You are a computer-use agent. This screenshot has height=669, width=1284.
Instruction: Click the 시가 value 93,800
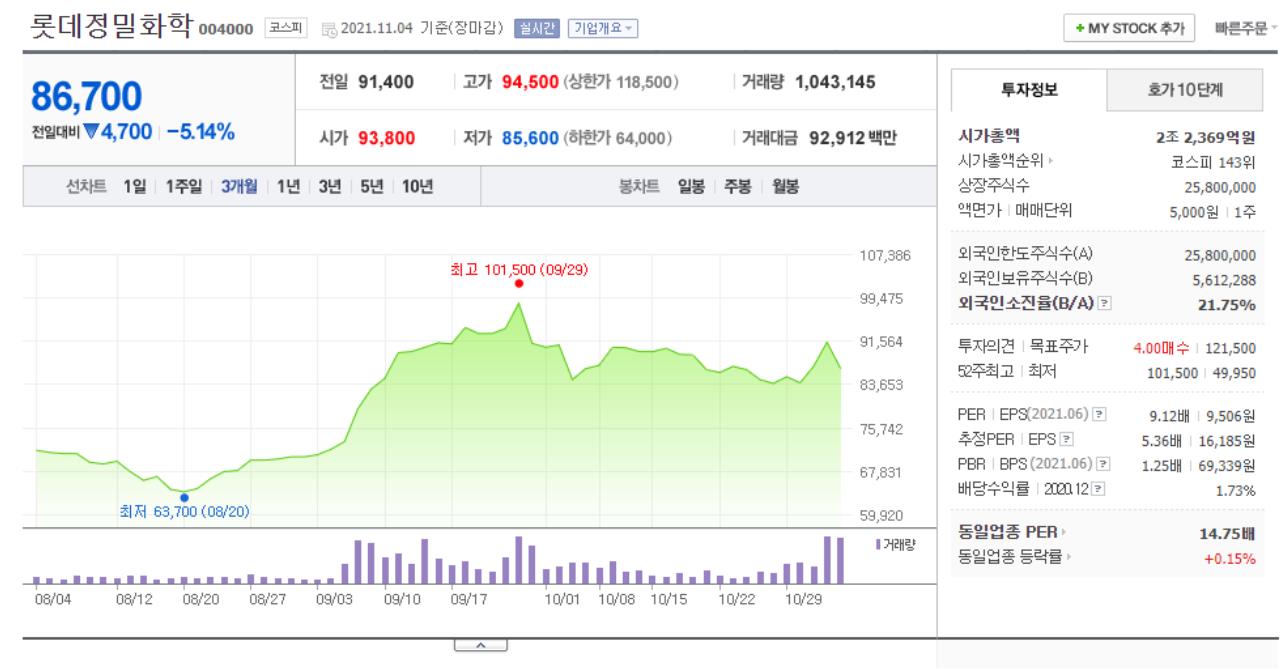point(387,138)
